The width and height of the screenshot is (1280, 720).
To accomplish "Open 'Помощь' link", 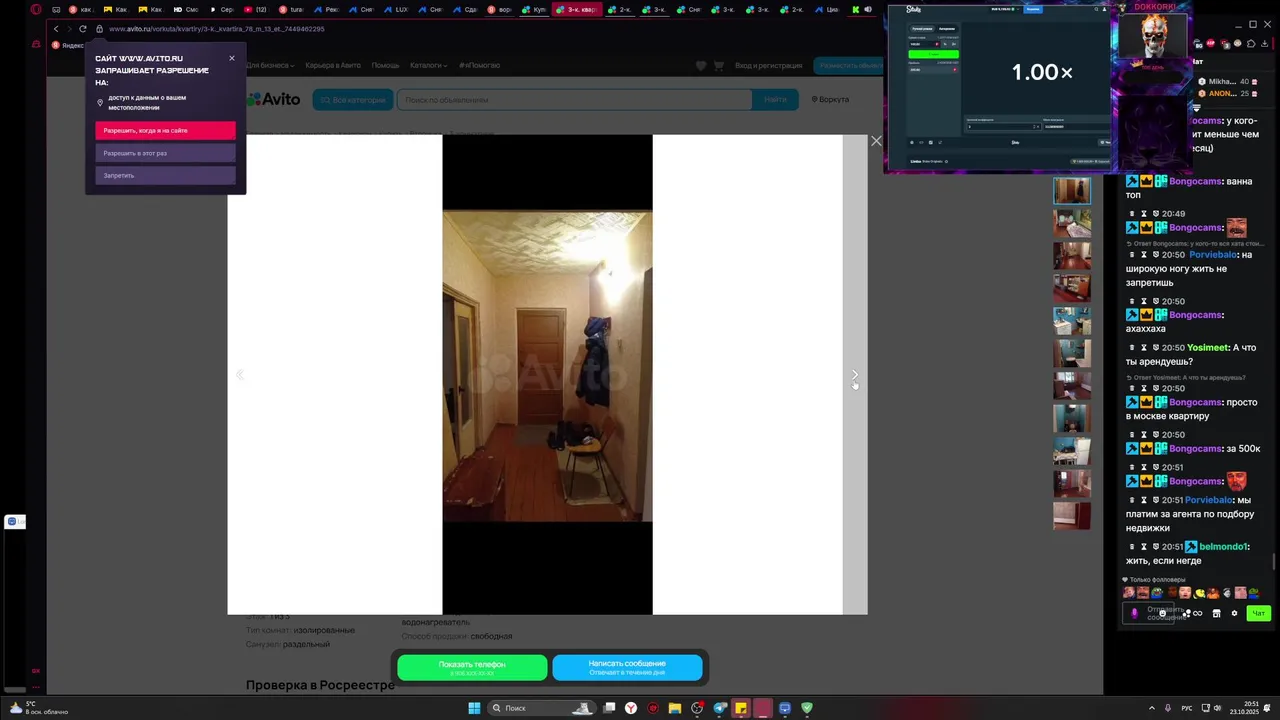I will [385, 65].
